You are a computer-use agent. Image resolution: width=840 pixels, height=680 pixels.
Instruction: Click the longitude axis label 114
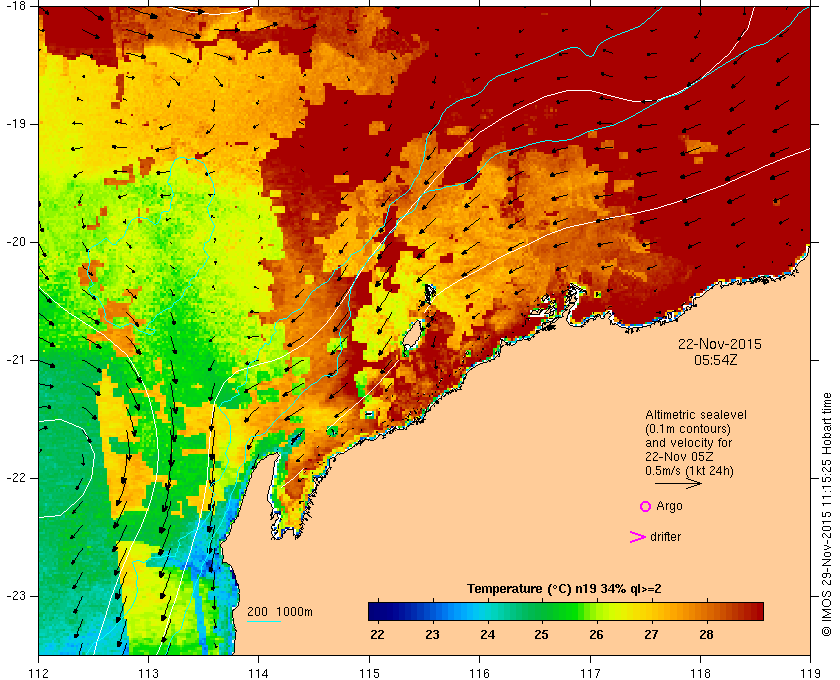click(x=259, y=673)
